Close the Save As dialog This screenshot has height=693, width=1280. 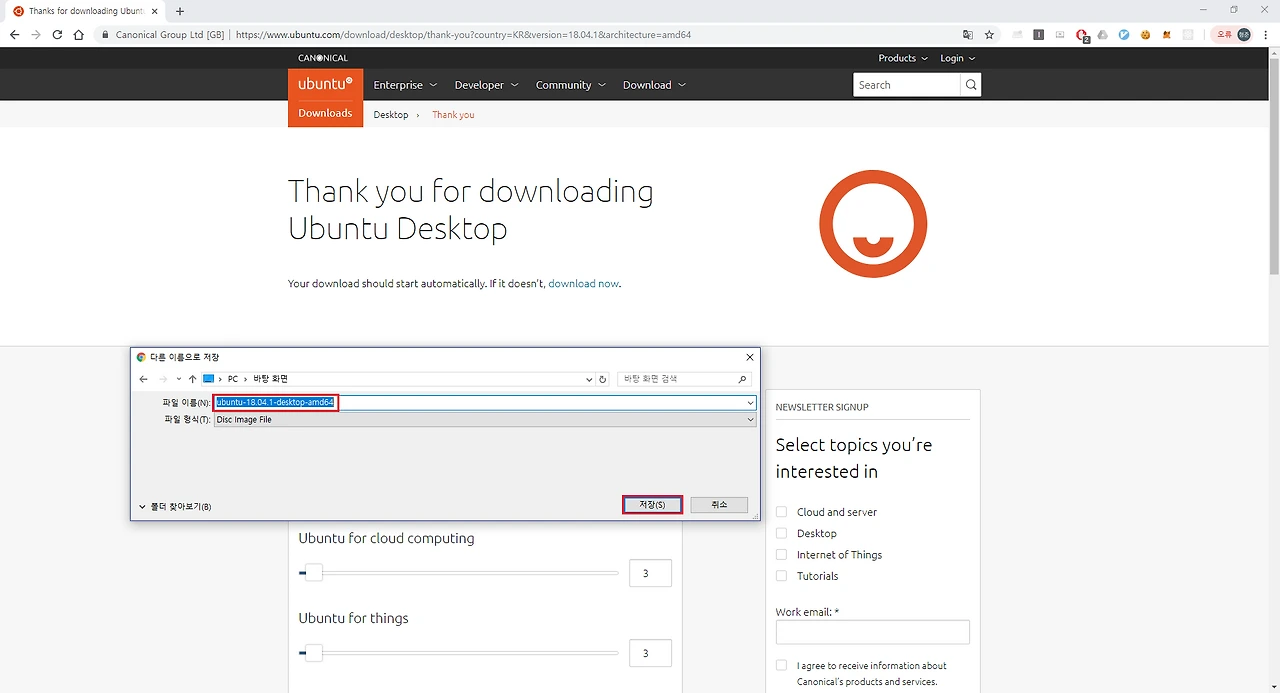[x=750, y=357]
